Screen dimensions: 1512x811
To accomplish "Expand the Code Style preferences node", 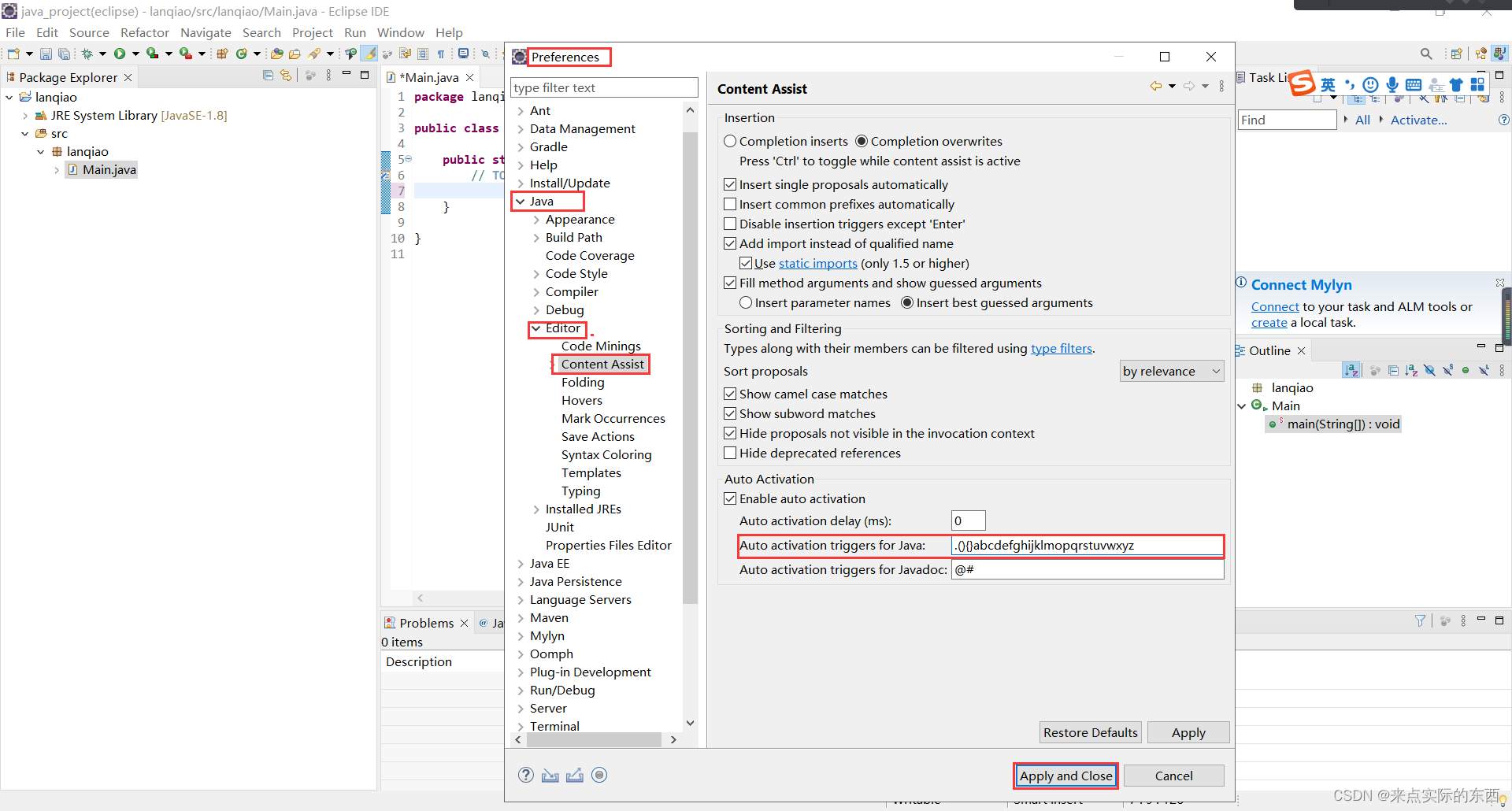I will [x=535, y=274].
